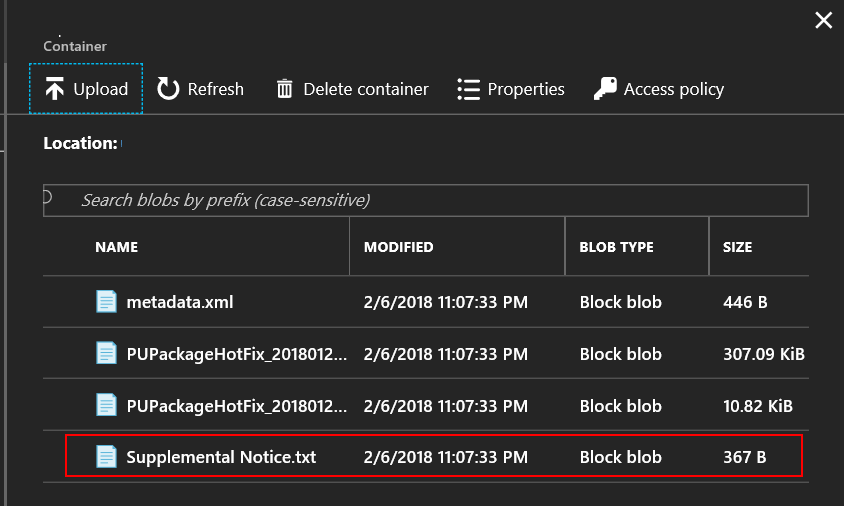Image resolution: width=844 pixels, height=506 pixels.
Task: Close the container blade with the X
Action: point(823,20)
